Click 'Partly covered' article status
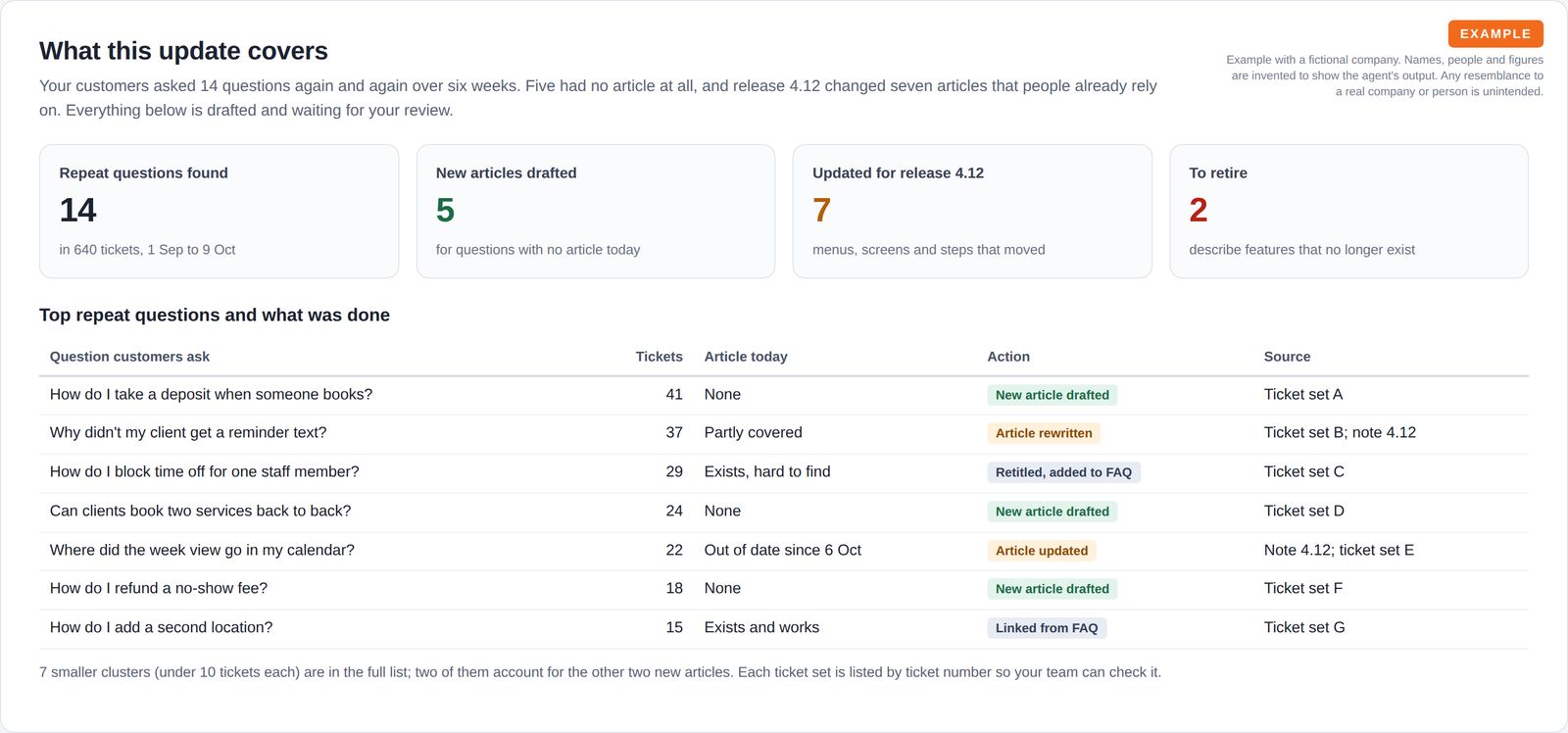This screenshot has height=733, width=1568. 753,432
